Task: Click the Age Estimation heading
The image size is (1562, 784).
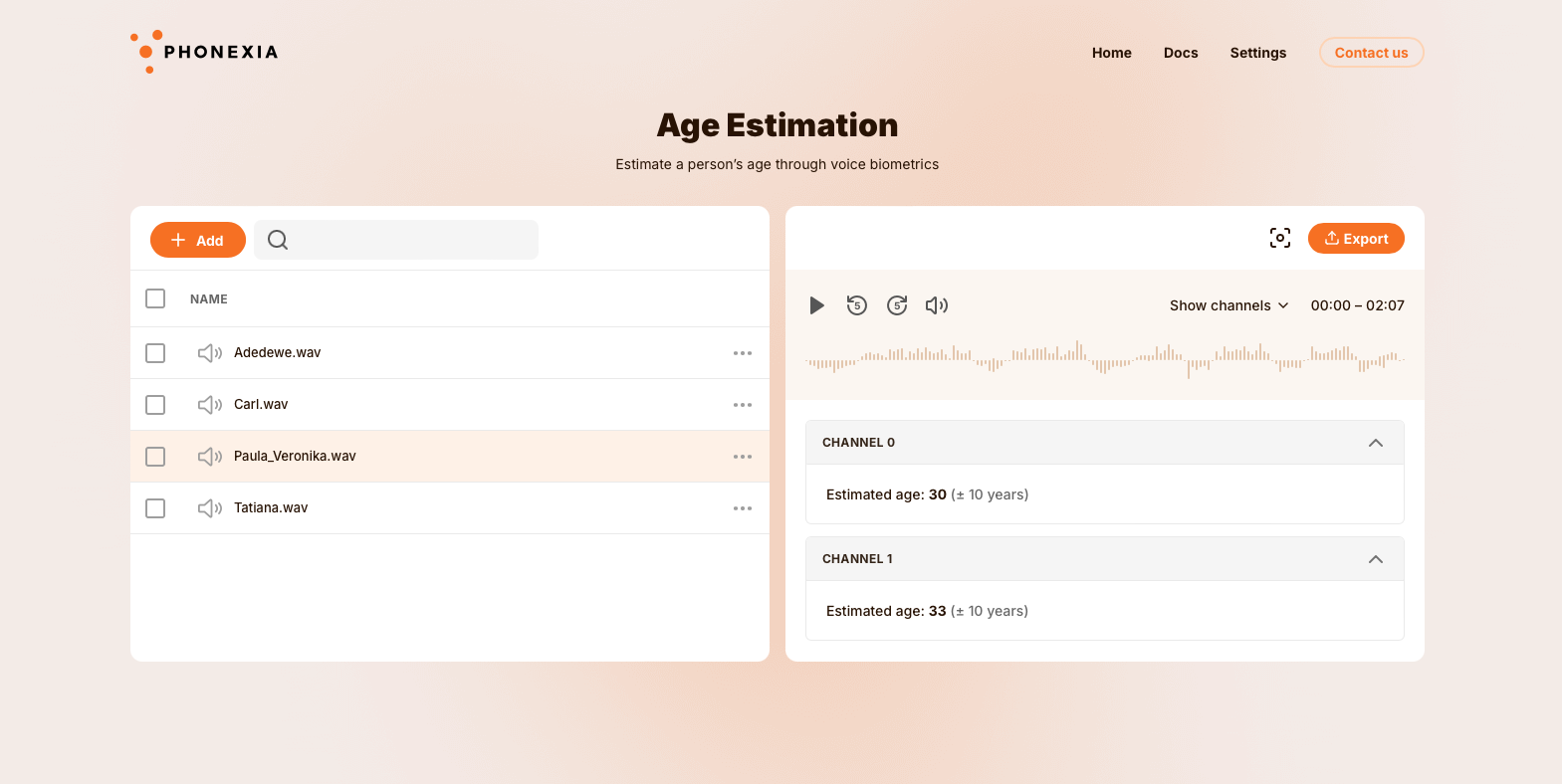Action: point(778,125)
